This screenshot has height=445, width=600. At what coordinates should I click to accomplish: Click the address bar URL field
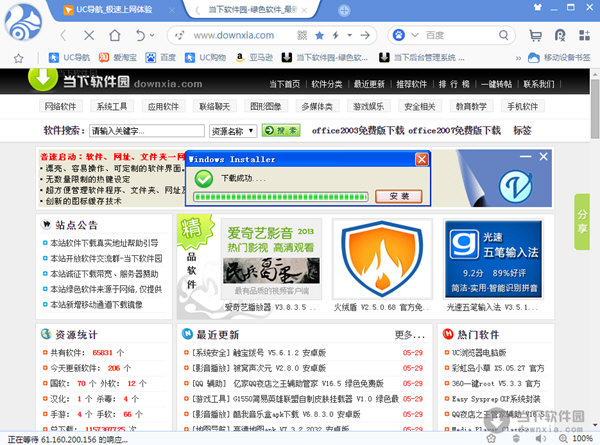click(233, 36)
